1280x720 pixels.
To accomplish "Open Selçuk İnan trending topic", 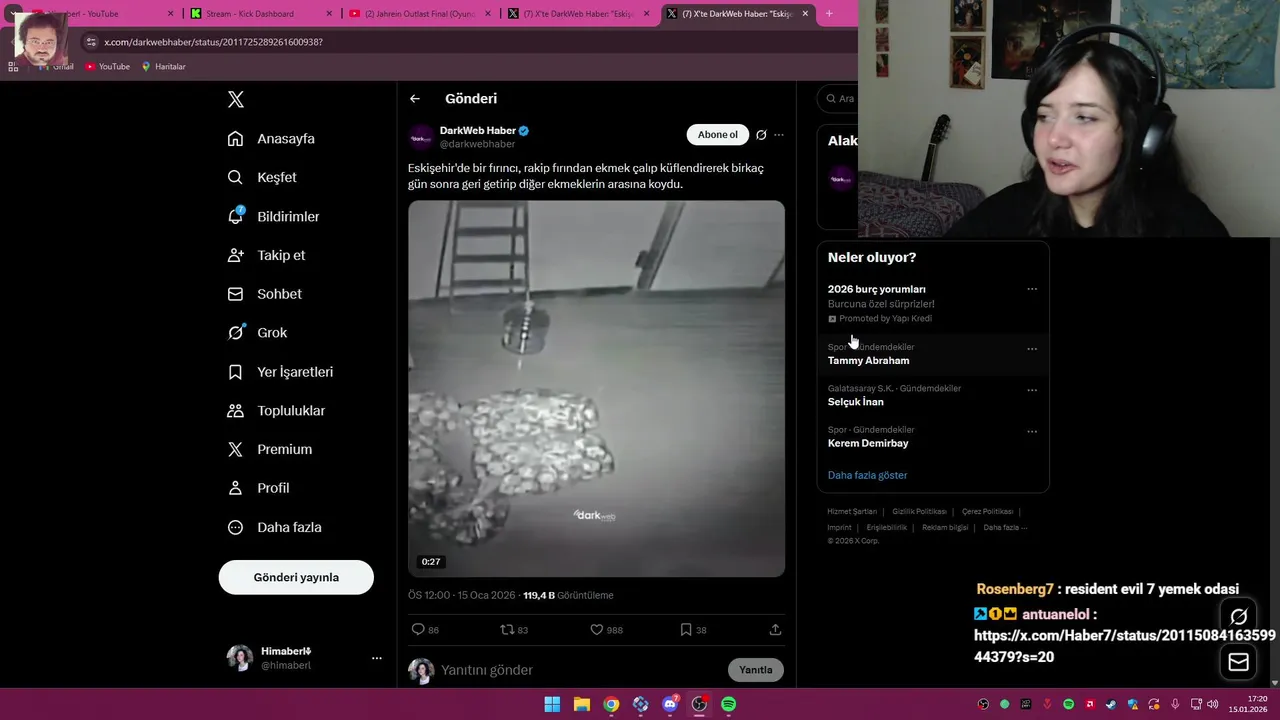I will tap(855, 402).
